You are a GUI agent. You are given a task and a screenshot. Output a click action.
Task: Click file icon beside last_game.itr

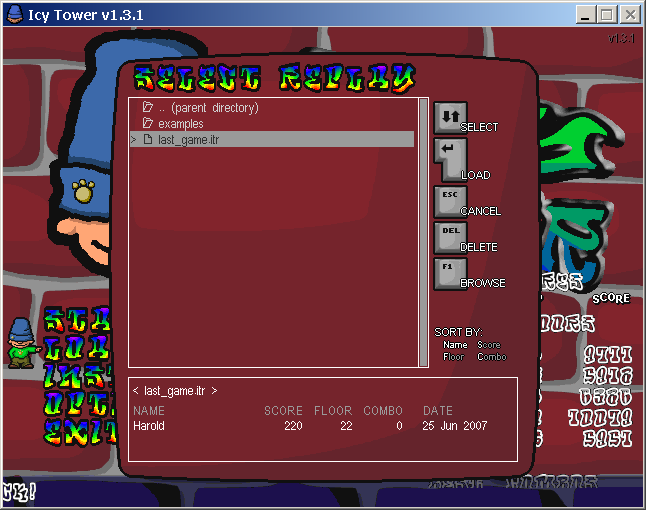tap(147, 139)
